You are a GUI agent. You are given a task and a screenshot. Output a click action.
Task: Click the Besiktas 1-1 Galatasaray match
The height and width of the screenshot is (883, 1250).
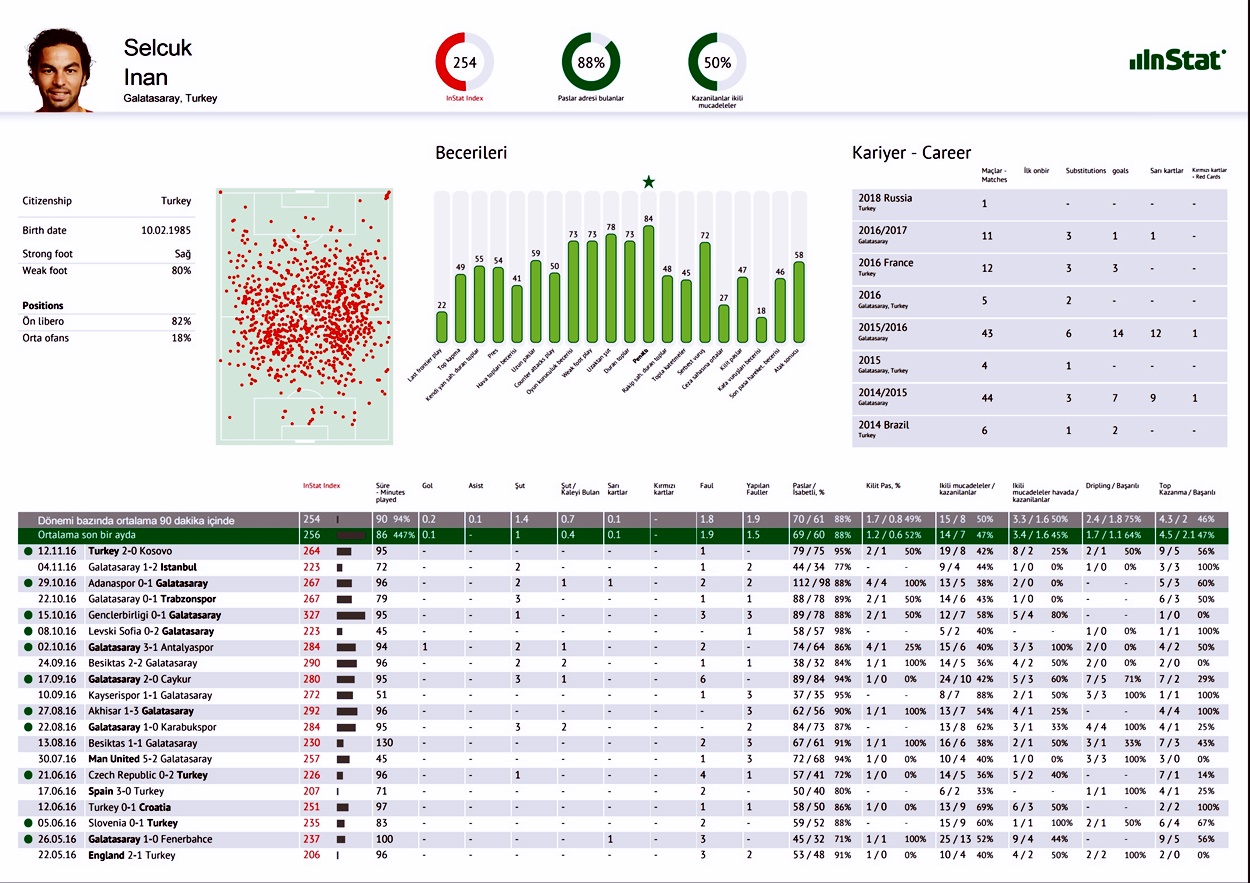(143, 743)
